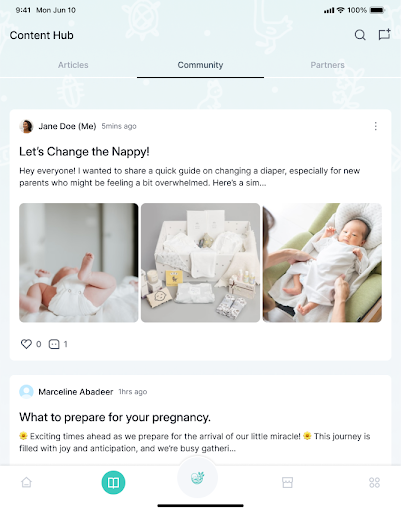Tap the new post compose icon
Image resolution: width=401 pixels, height=512 pixels.
(384, 35)
